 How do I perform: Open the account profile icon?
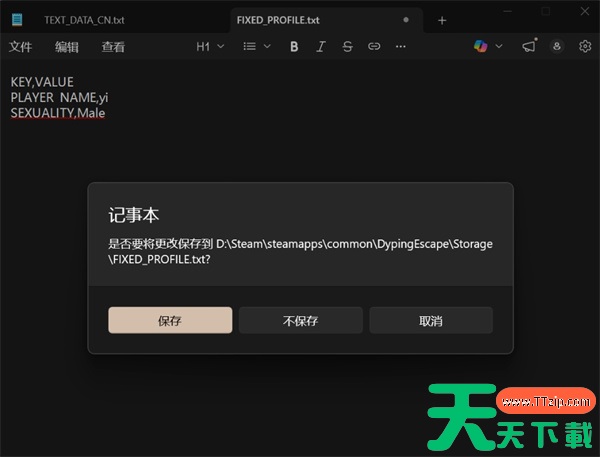click(x=557, y=46)
